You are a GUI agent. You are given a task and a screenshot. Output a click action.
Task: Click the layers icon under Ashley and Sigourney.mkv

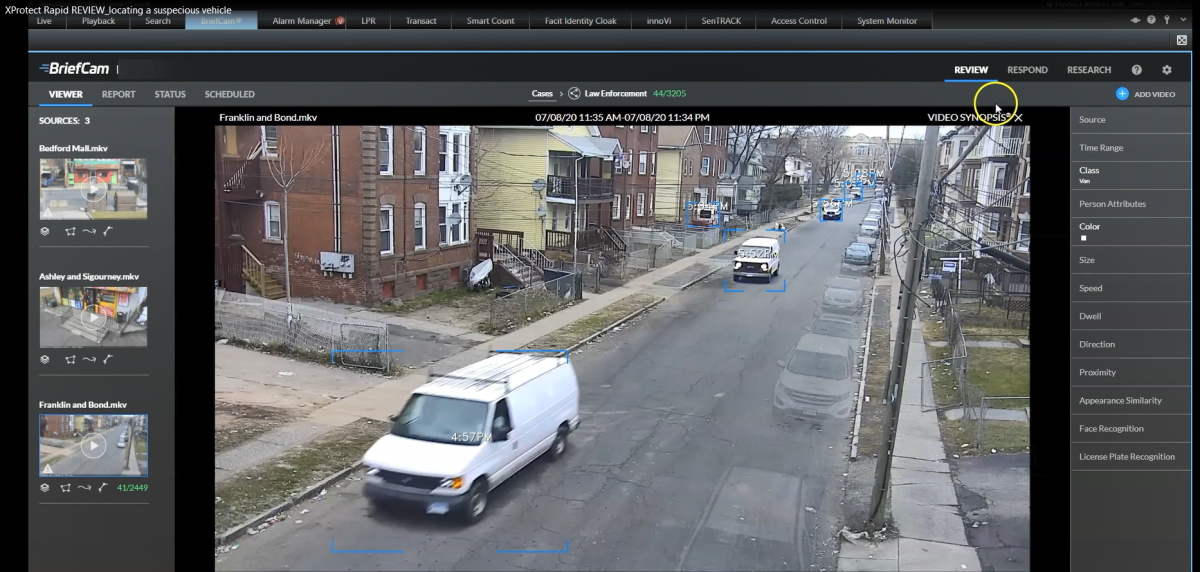point(45,359)
